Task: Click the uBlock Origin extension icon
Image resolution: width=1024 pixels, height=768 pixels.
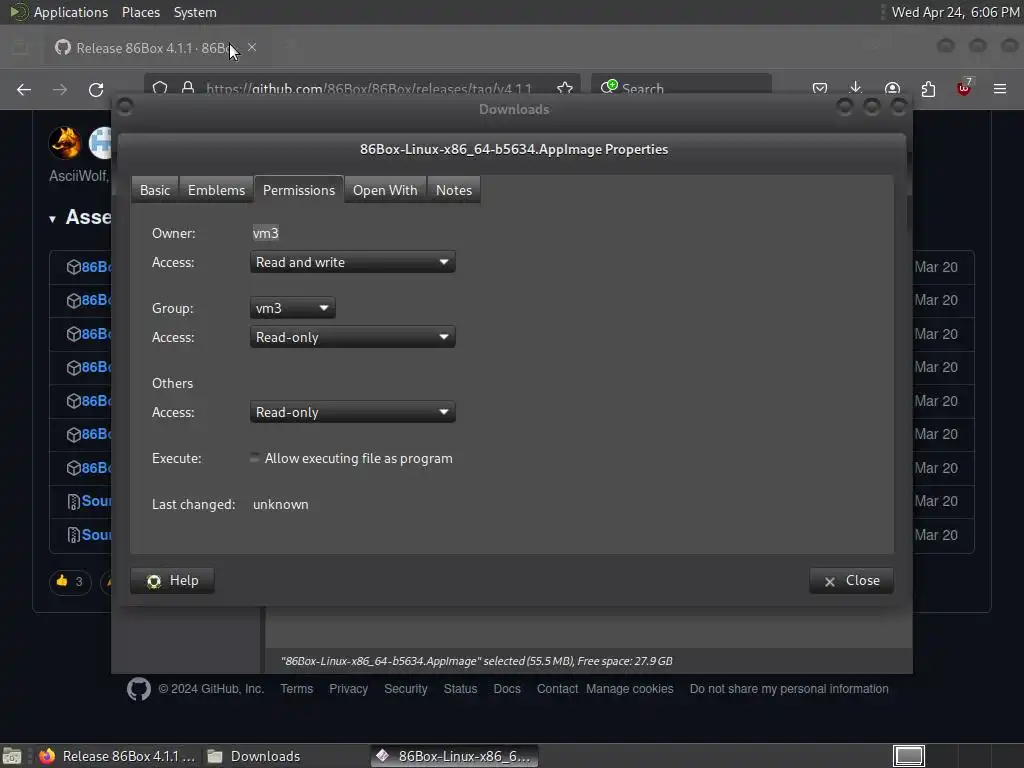Action: tap(964, 88)
